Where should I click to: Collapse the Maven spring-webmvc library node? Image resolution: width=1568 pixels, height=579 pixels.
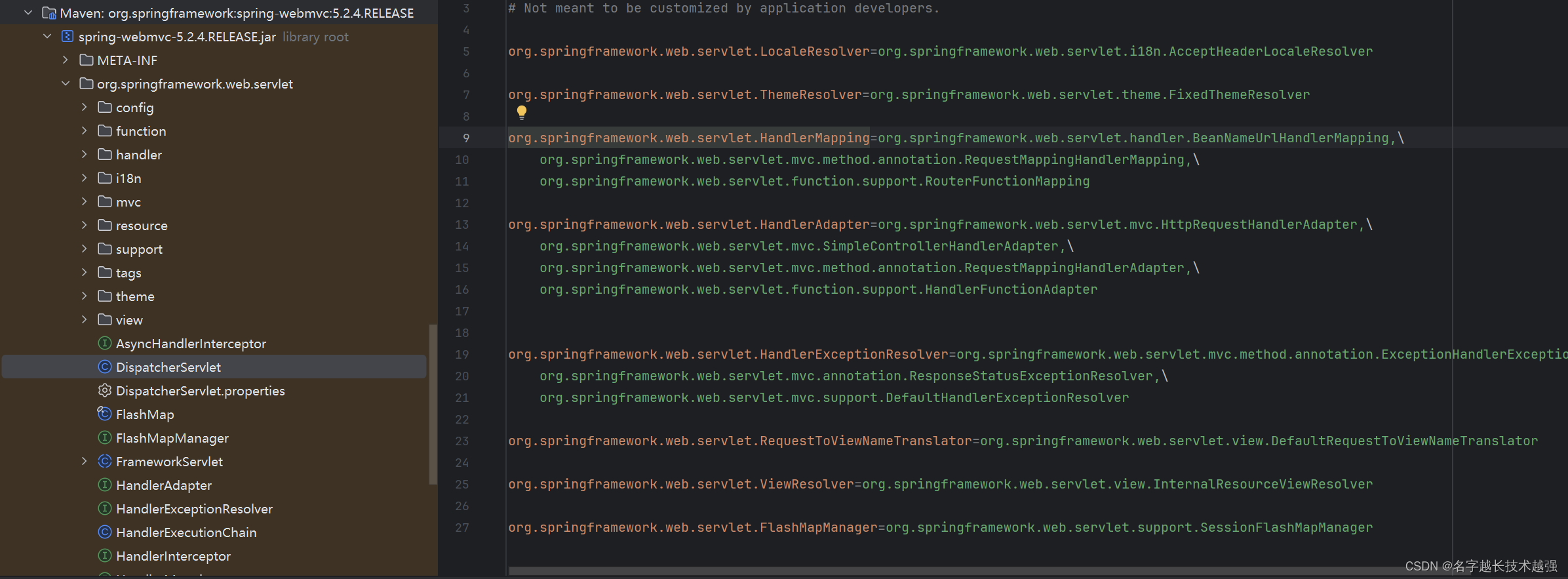click(28, 13)
